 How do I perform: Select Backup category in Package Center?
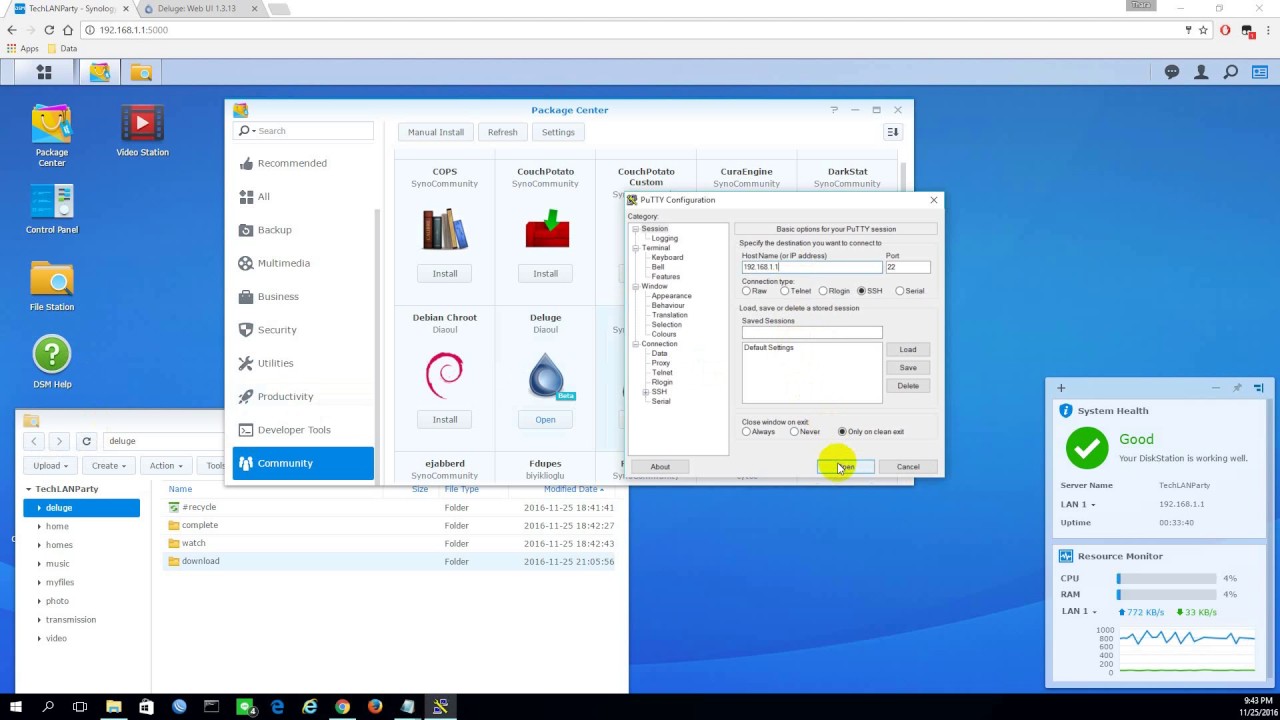tap(303, 230)
